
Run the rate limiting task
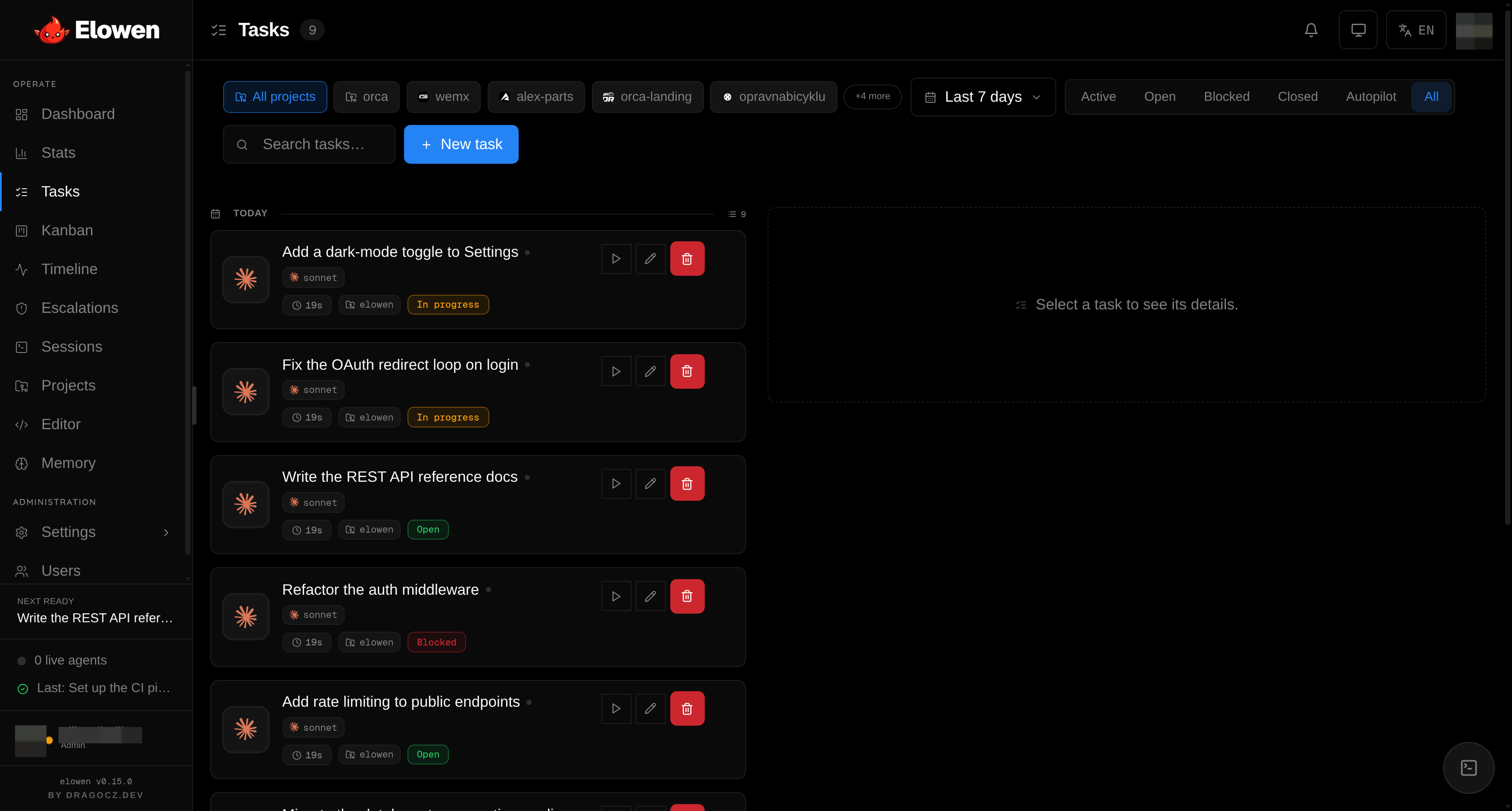pos(616,709)
